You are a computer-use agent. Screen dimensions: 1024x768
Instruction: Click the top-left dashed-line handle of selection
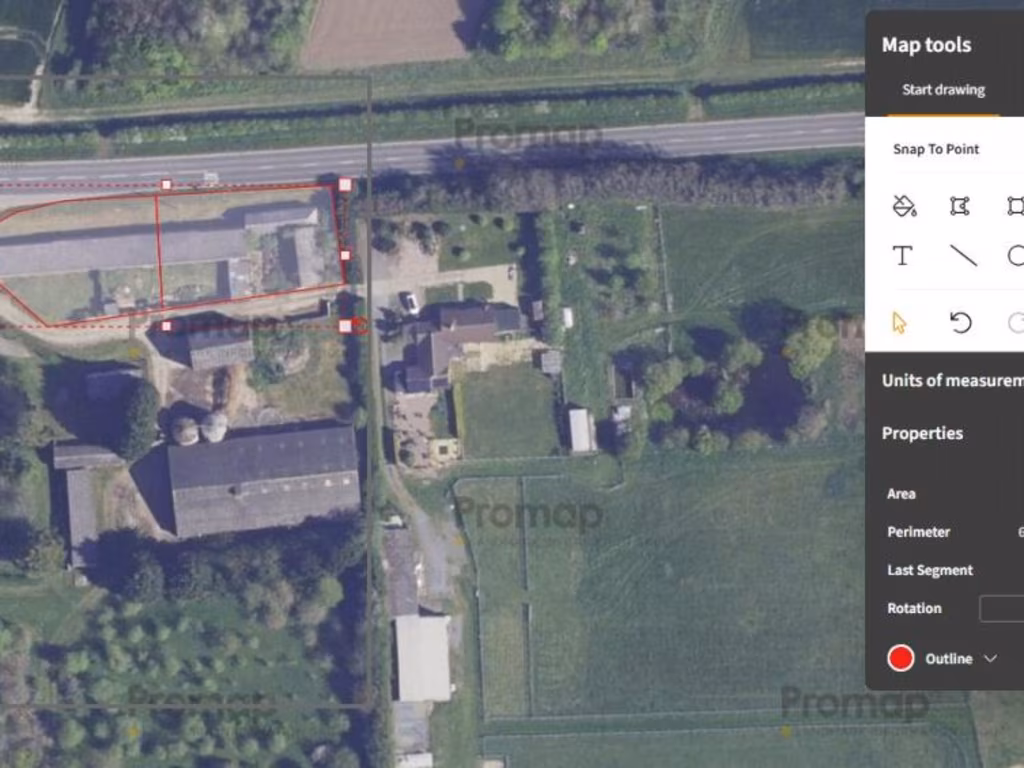[167, 185]
